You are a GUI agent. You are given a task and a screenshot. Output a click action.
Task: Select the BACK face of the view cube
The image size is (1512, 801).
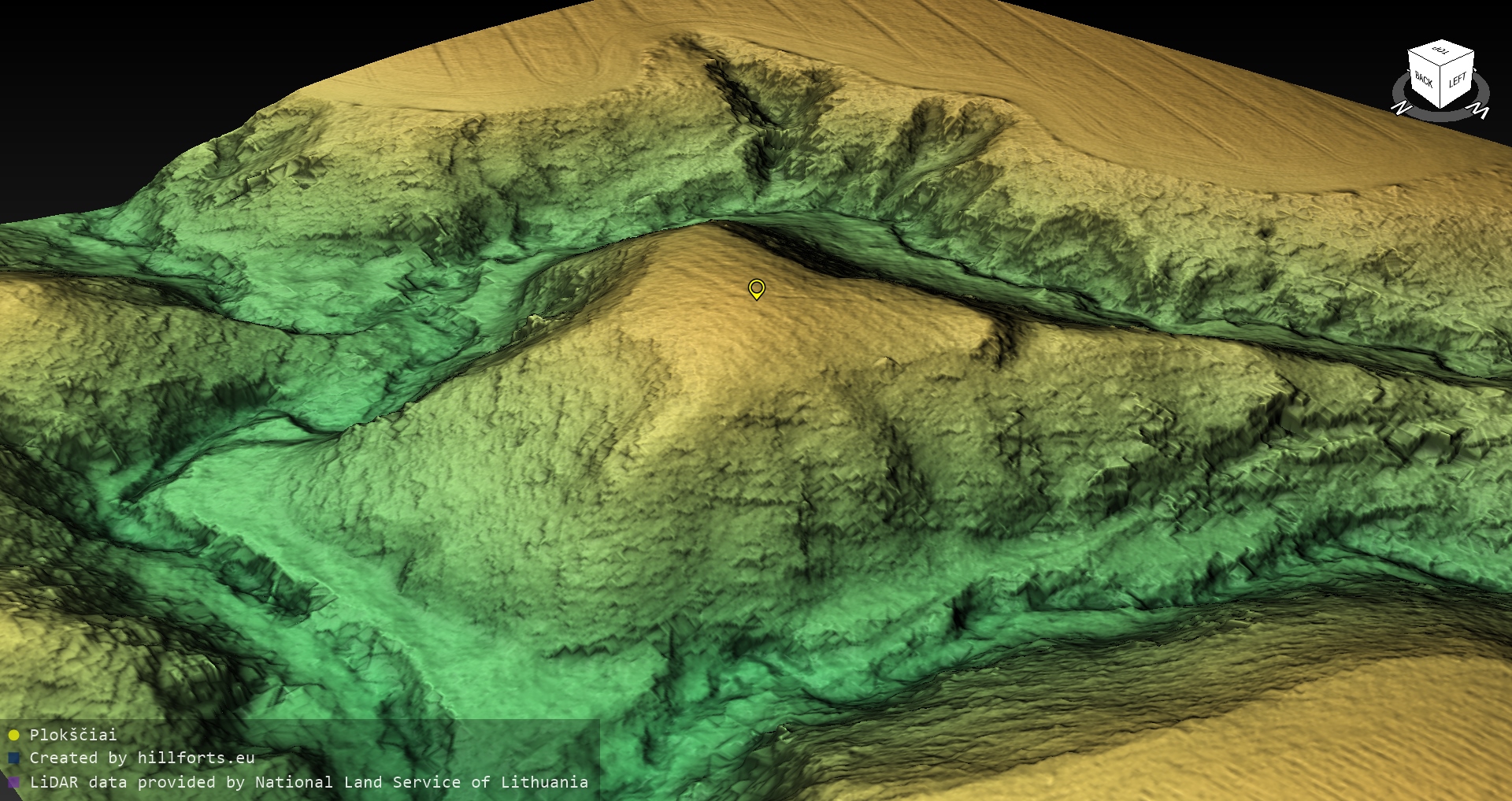pos(1424,79)
